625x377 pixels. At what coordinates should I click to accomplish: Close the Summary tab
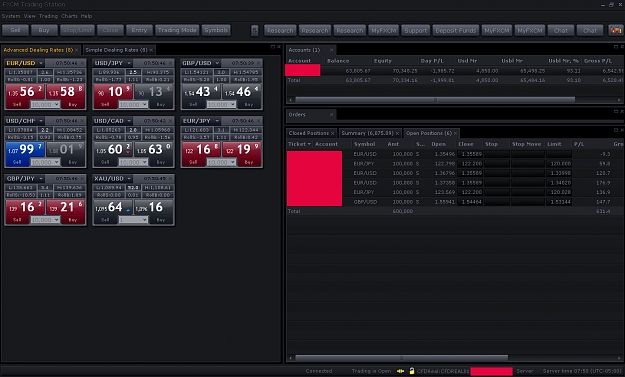397,134
